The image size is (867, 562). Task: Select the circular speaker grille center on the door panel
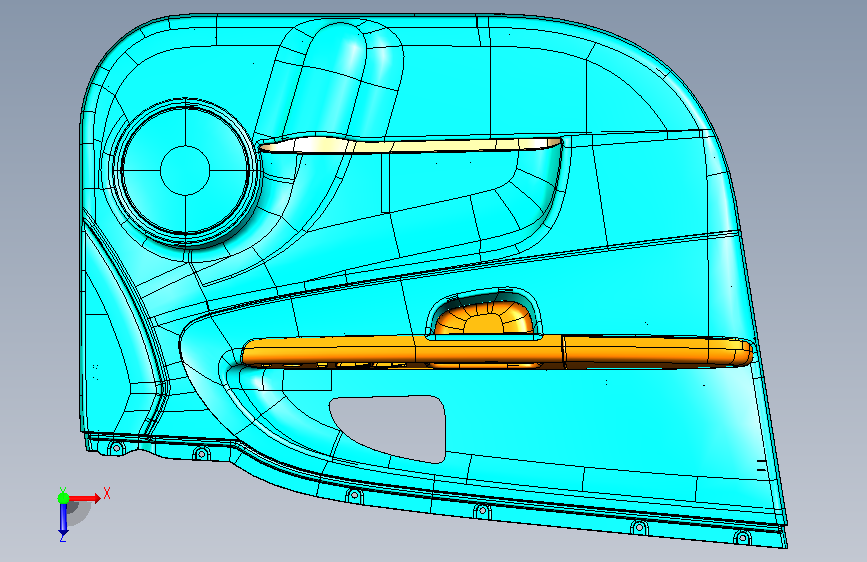pyautogui.click(x=185, y=170)
